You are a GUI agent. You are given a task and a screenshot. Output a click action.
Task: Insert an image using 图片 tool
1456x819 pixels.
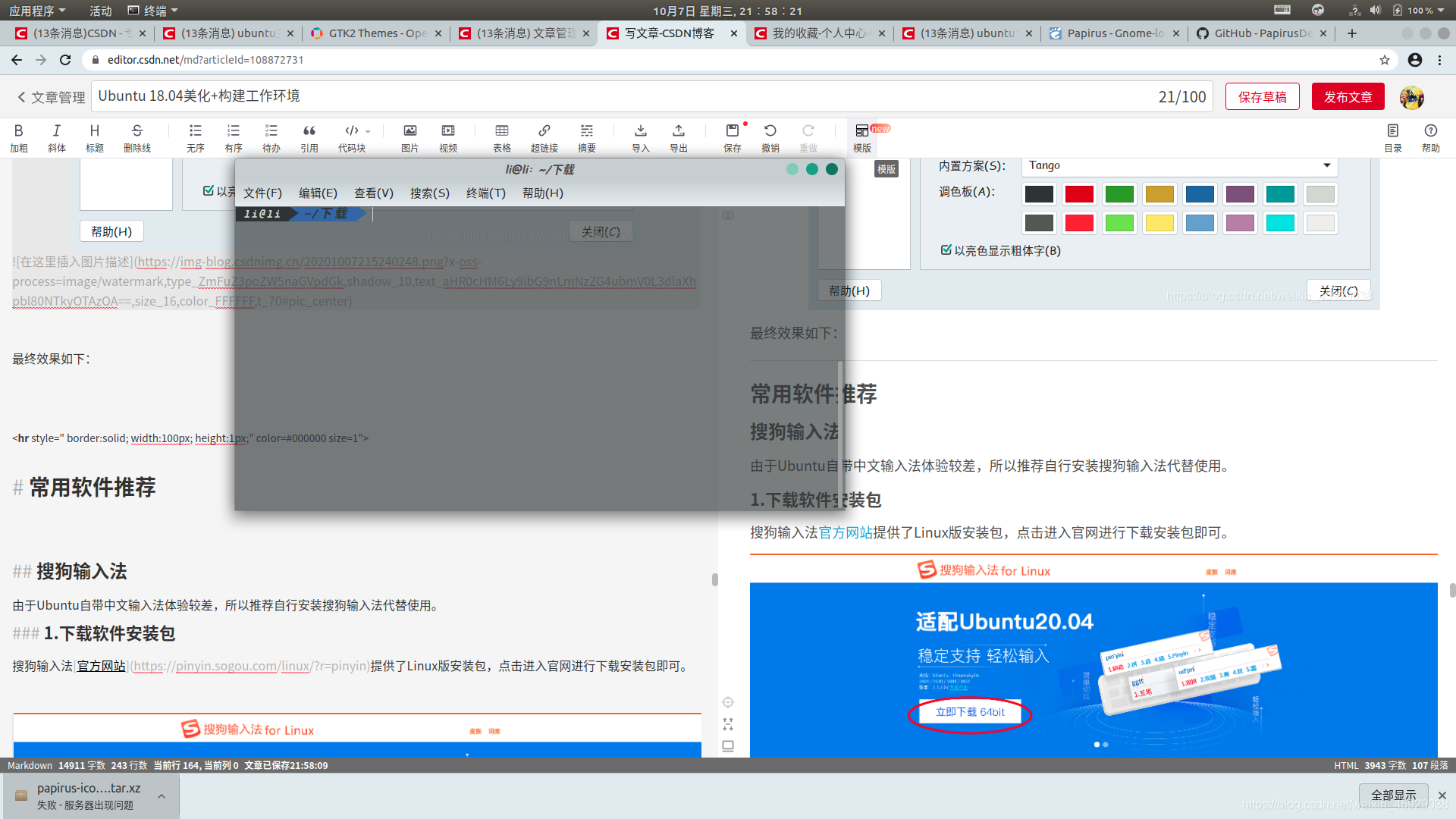tap(410, 138)
